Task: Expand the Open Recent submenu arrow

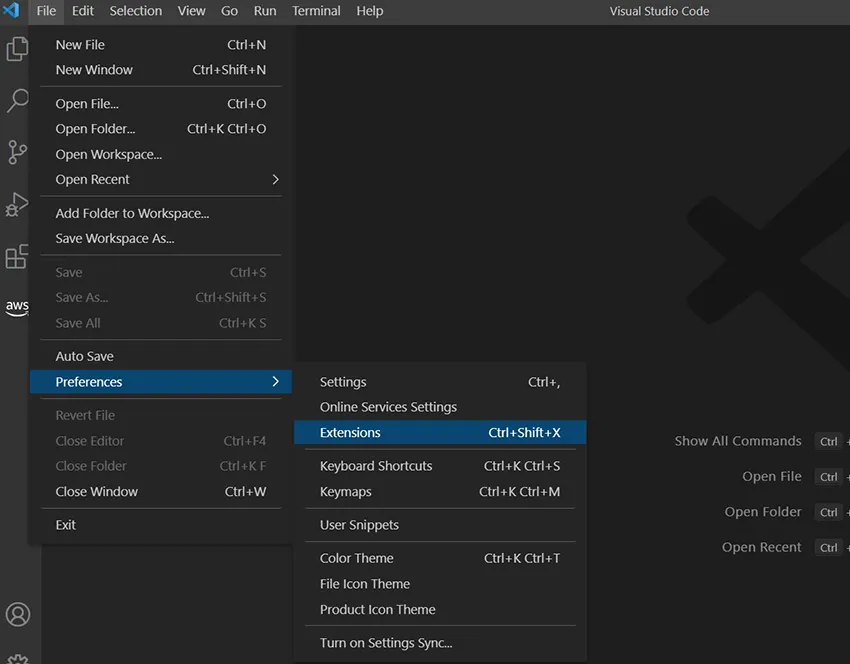Action: point(275,179)
